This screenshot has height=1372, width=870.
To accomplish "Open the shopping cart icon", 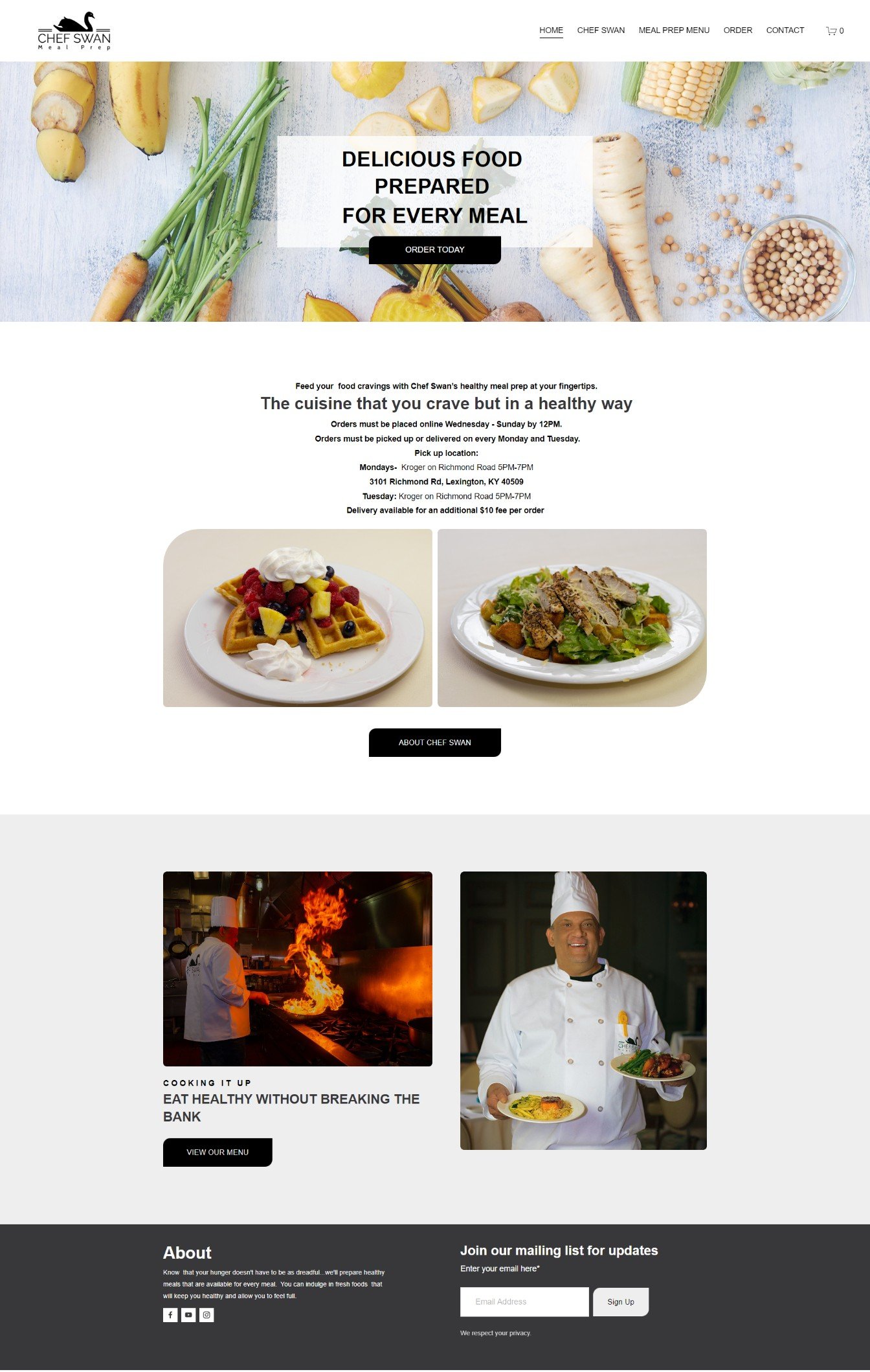I will point(834,30).
